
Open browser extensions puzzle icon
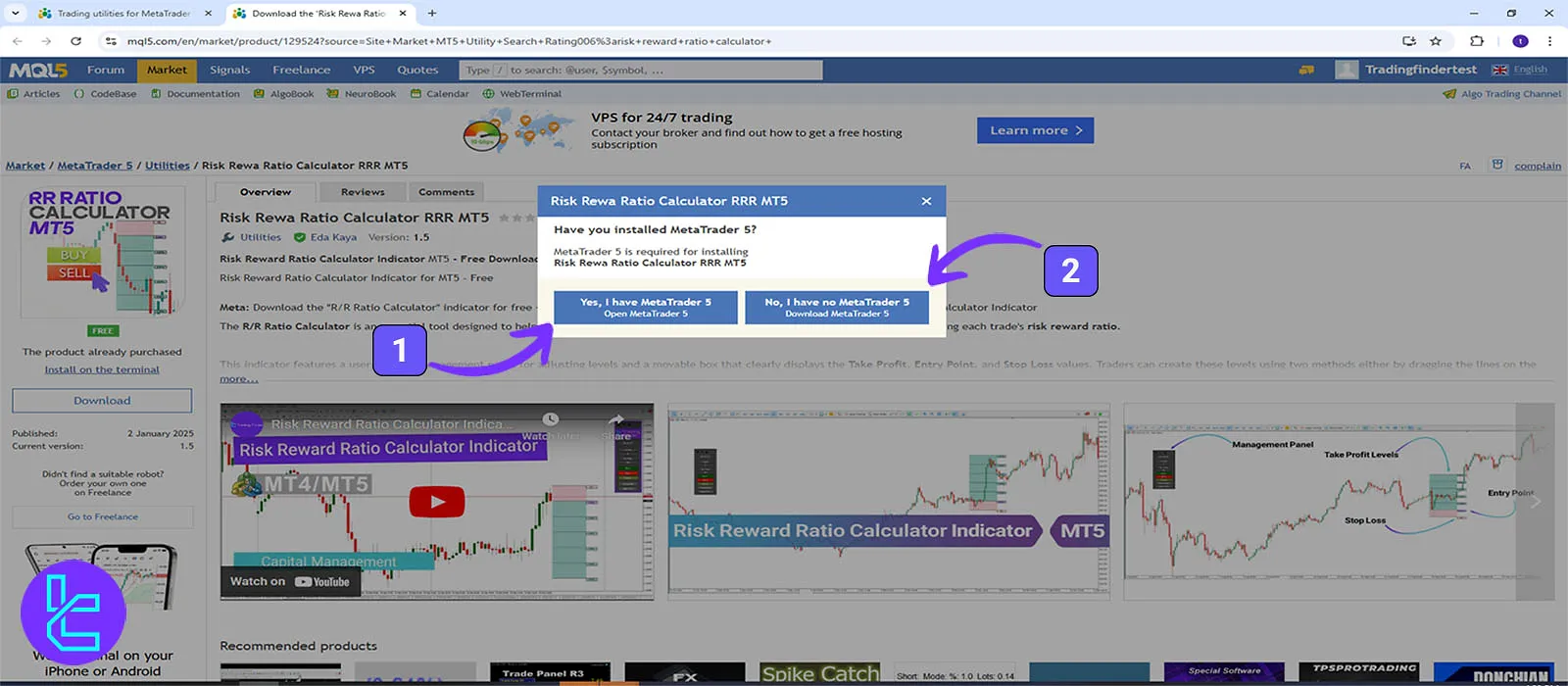pyautogui.click(x=1477, y=41)
